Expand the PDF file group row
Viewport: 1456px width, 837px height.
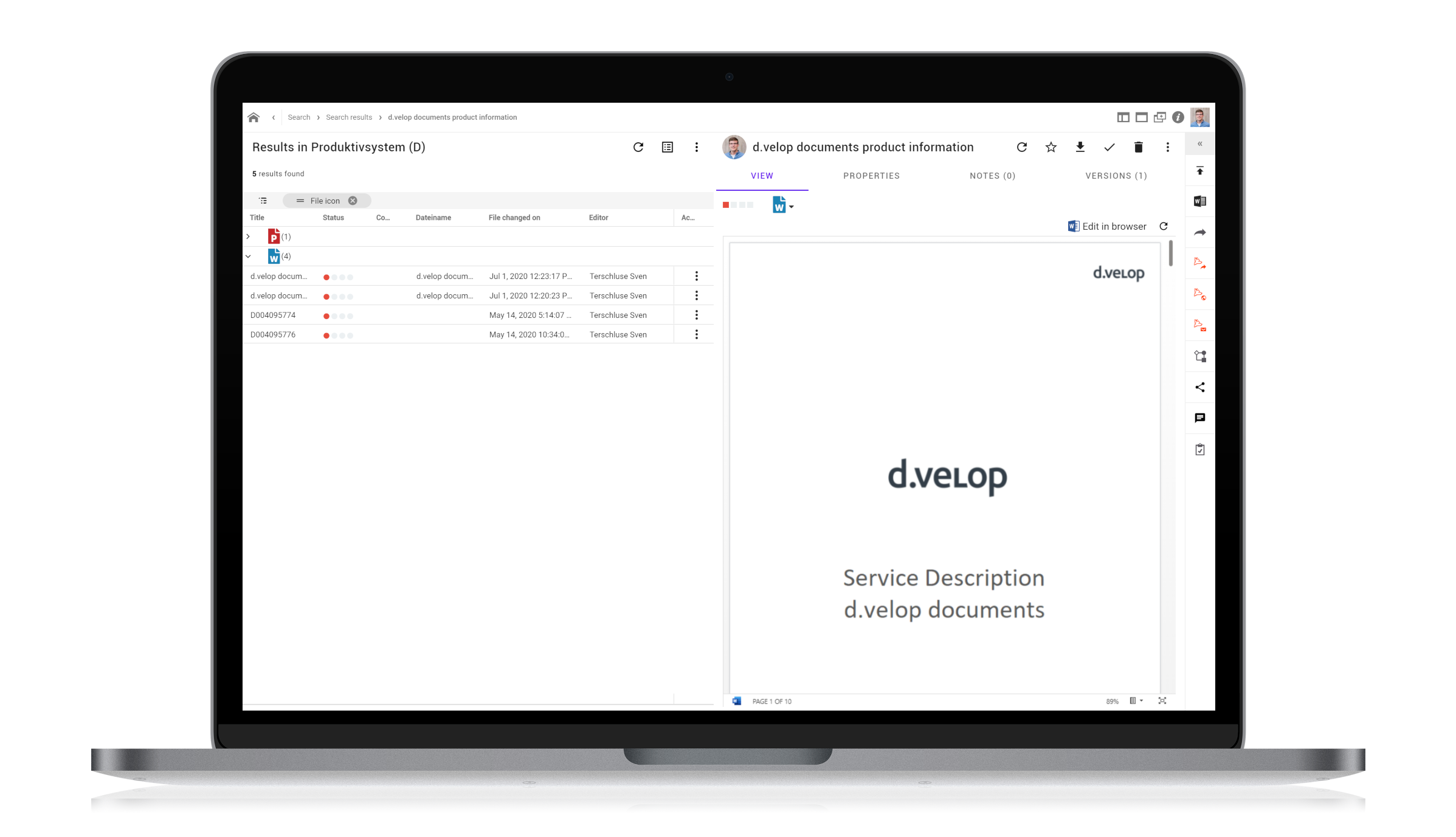[247, 237]
